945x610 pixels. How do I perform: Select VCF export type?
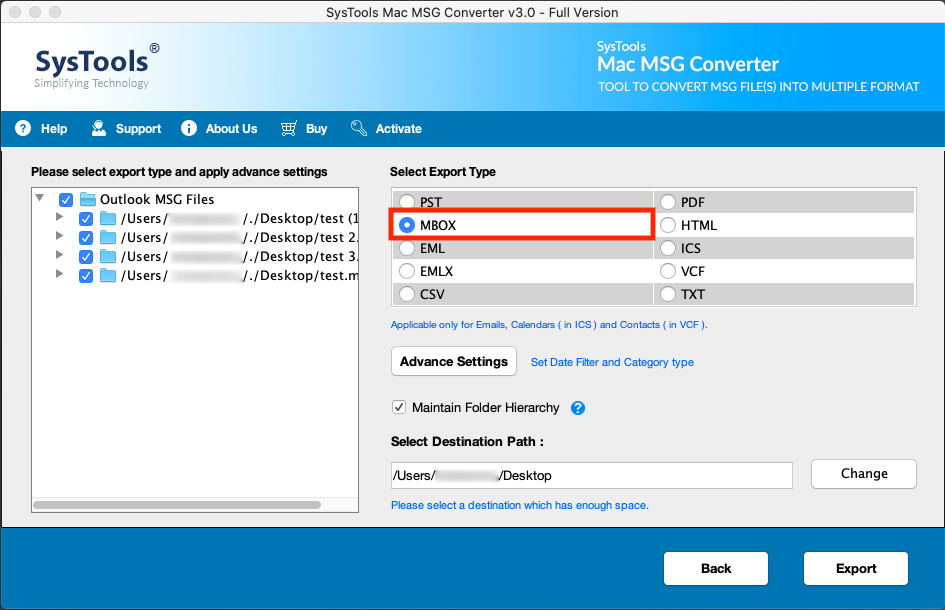pos(668,271)
